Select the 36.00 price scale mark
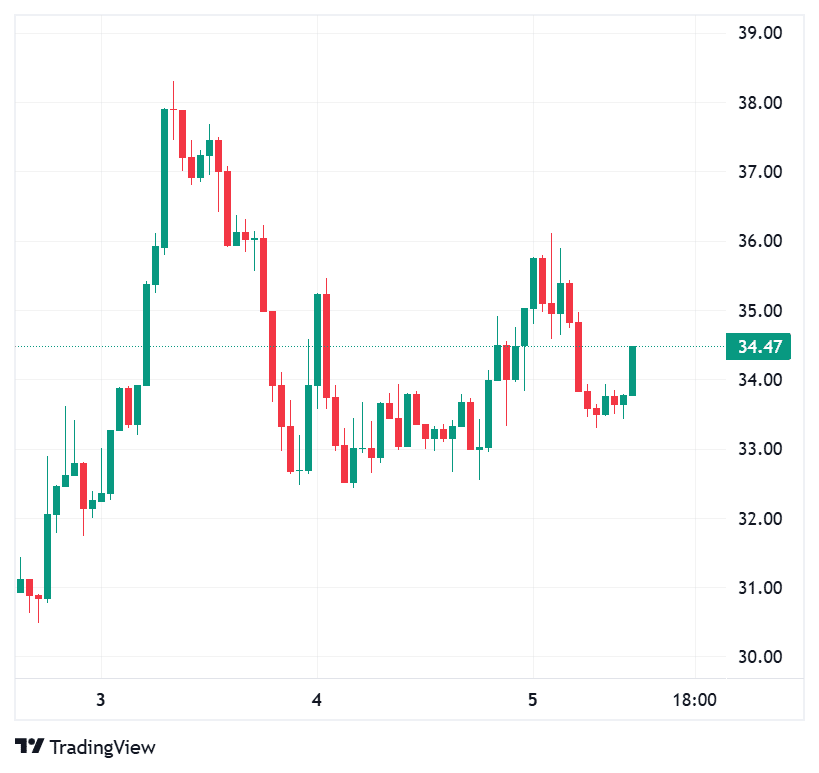The height and width of the screenshot is (773, 819). point(759,241)
